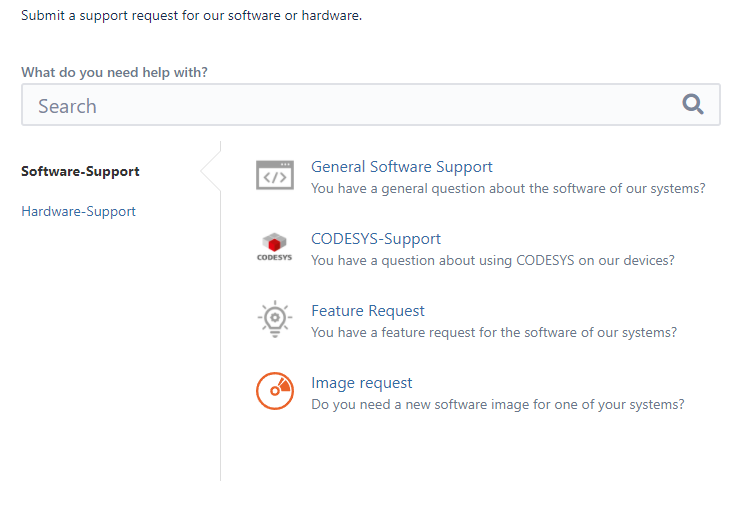Click the magnifying glass search icon
Viewport: 747px width, 514px height.
click(693, 104)
